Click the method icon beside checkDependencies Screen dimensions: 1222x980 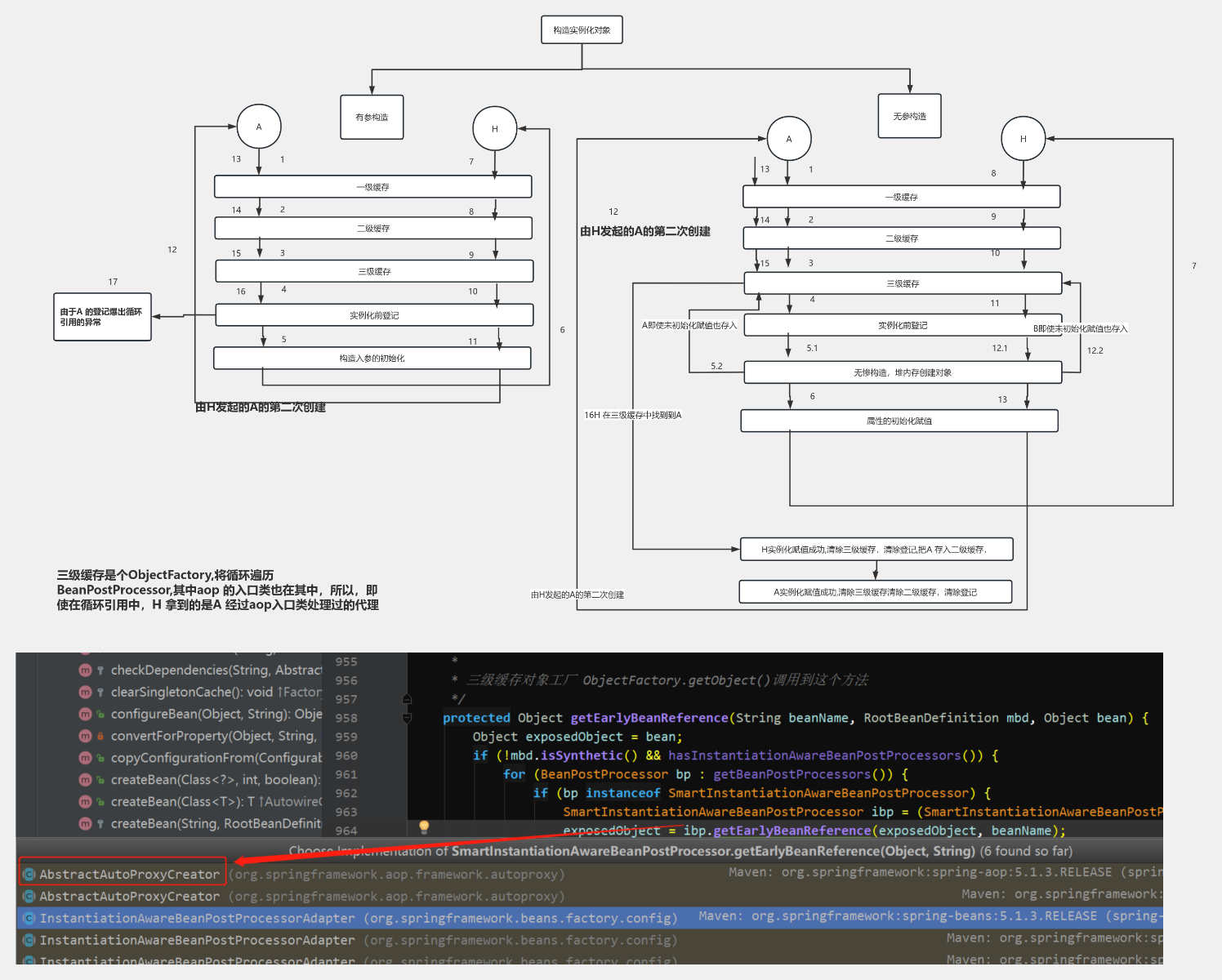[85, 670]
